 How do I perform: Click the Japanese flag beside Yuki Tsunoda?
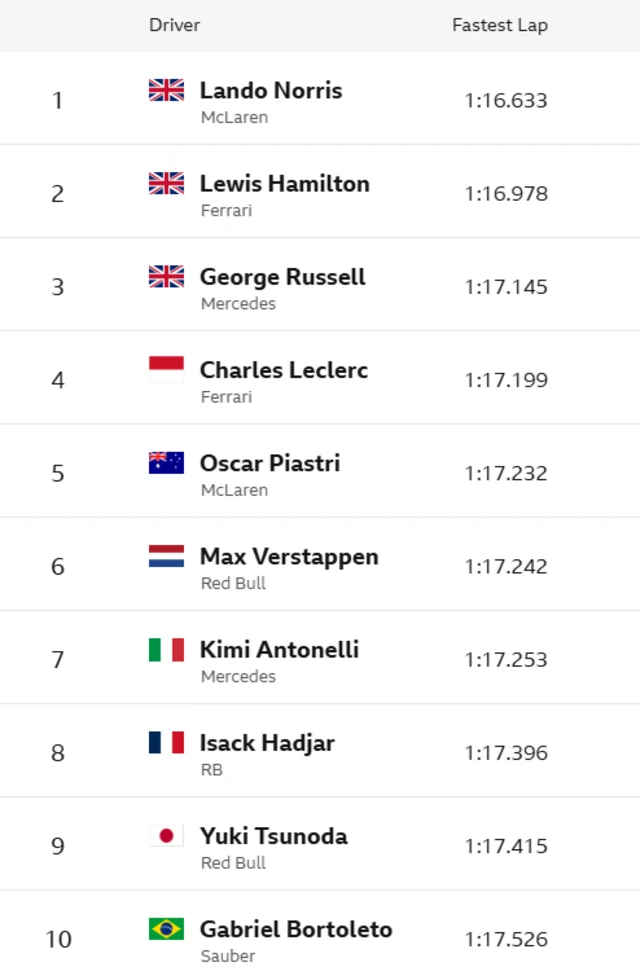point(166,835)
